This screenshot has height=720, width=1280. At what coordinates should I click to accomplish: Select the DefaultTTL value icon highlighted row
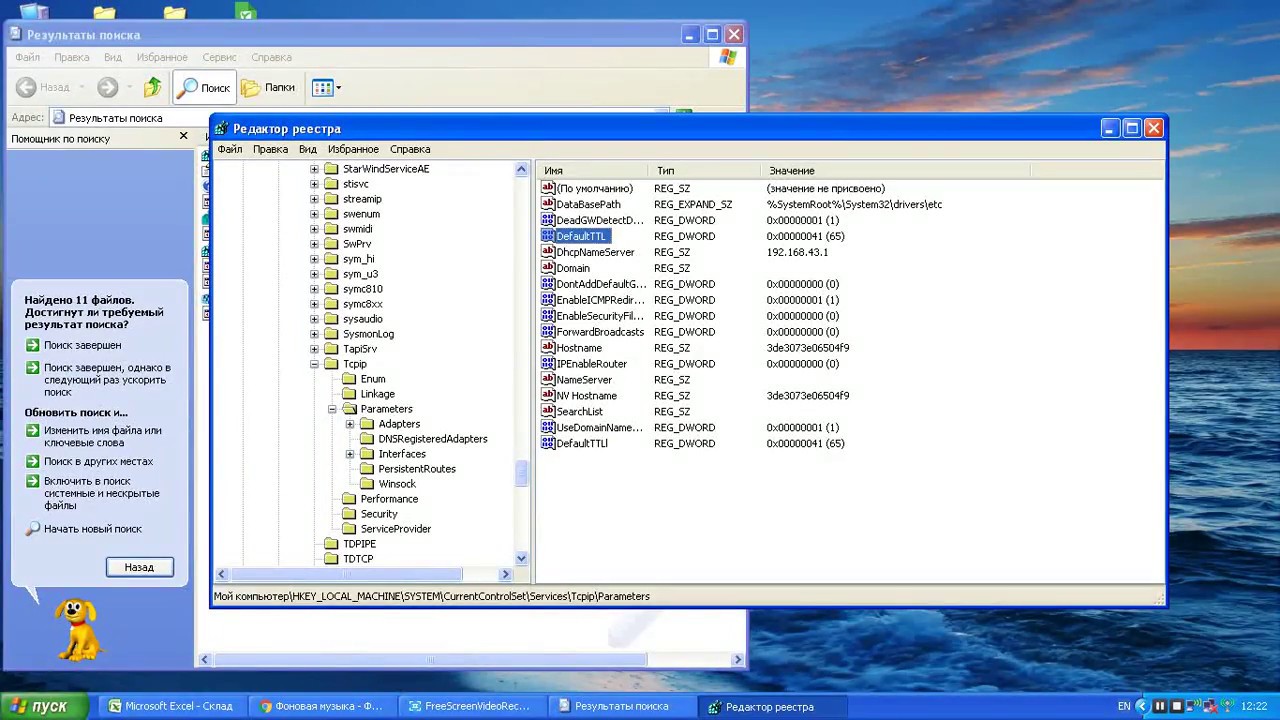pos(548,236)
